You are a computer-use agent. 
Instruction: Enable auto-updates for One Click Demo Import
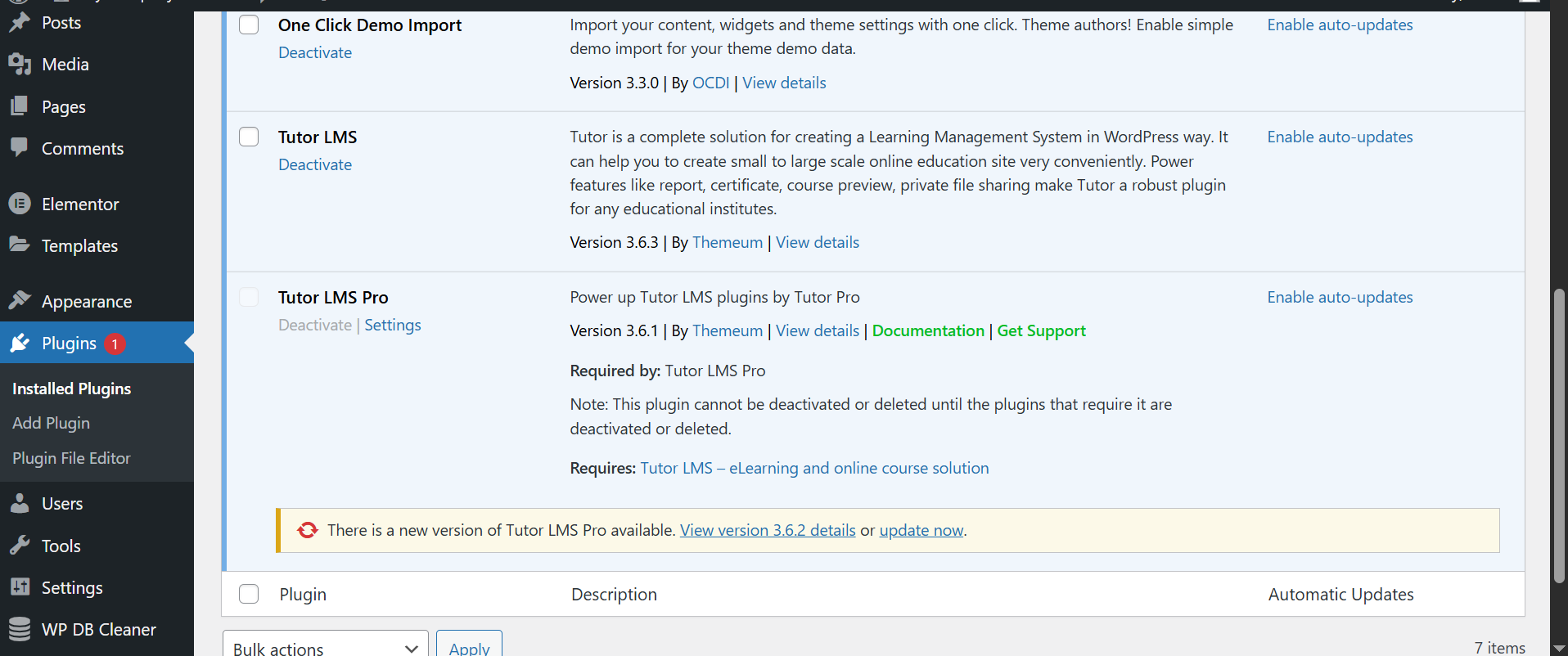coord(1340,25)
